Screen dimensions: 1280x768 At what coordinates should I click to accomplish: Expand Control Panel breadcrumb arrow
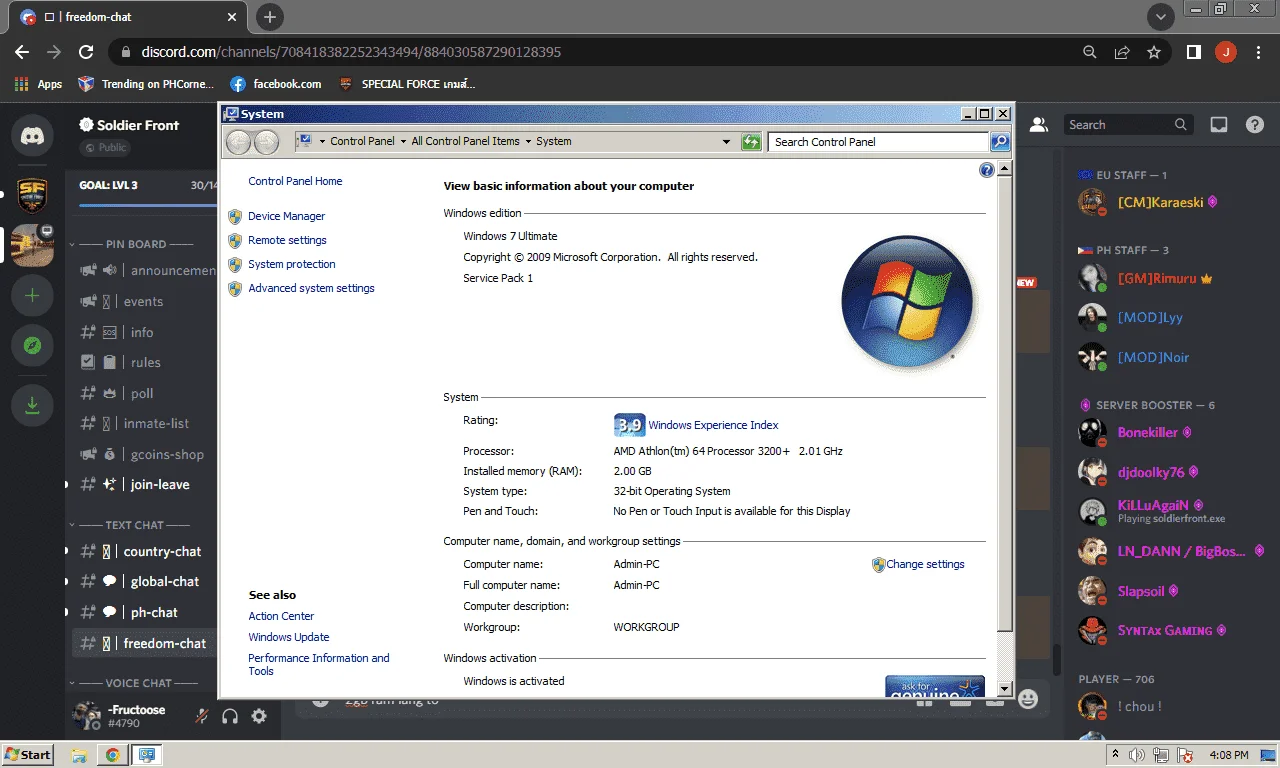403,142
